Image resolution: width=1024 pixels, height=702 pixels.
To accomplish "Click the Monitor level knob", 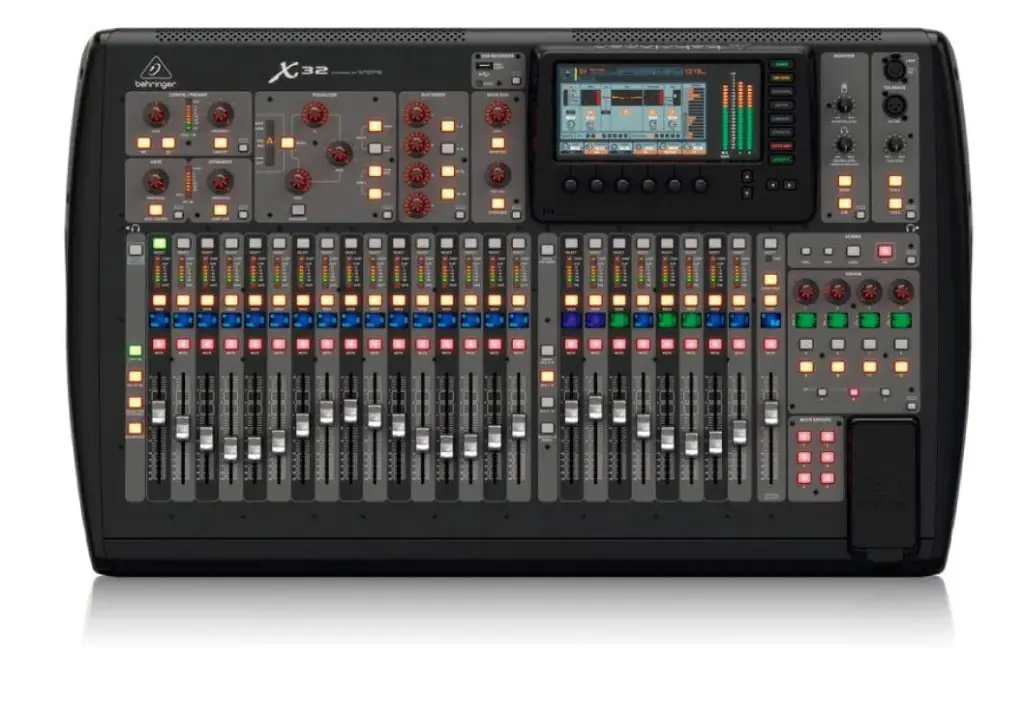I will pyautogui.click(x=845, y=104).
